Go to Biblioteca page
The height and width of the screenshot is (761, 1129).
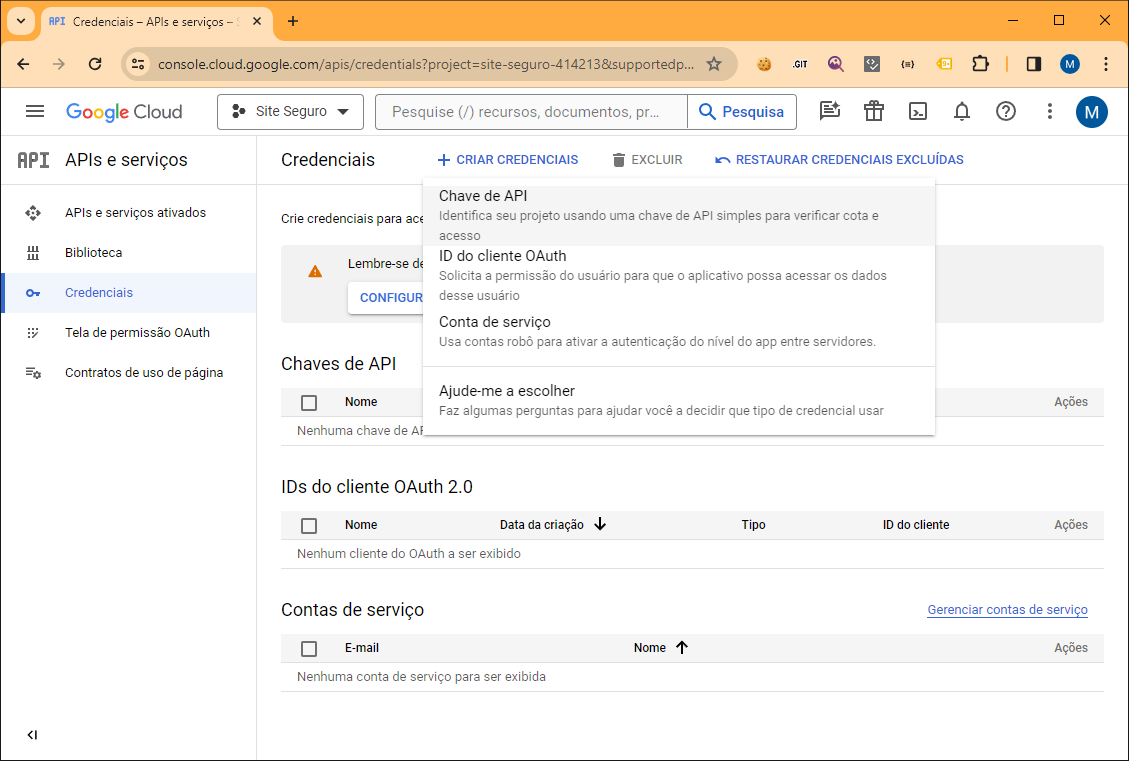94,253
